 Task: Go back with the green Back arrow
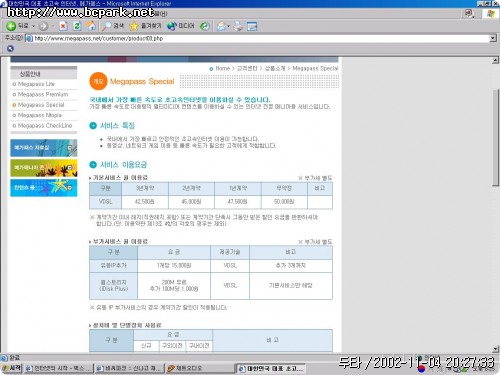11,26
